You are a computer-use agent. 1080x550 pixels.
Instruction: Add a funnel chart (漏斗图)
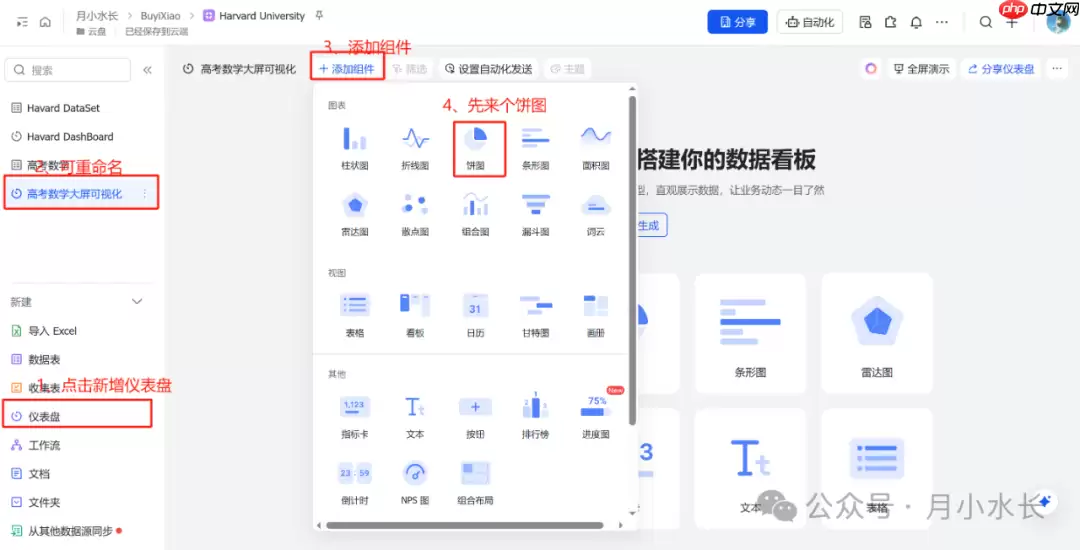tap(535, 213)
